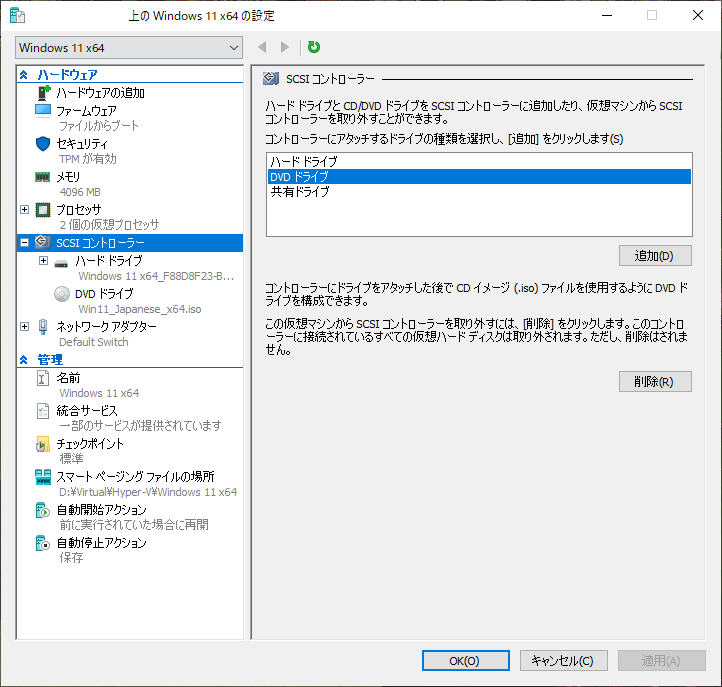Viewport: 722px width, 687px height.
Task: Click the キャンセル(C) button
Action: point(564,661)
